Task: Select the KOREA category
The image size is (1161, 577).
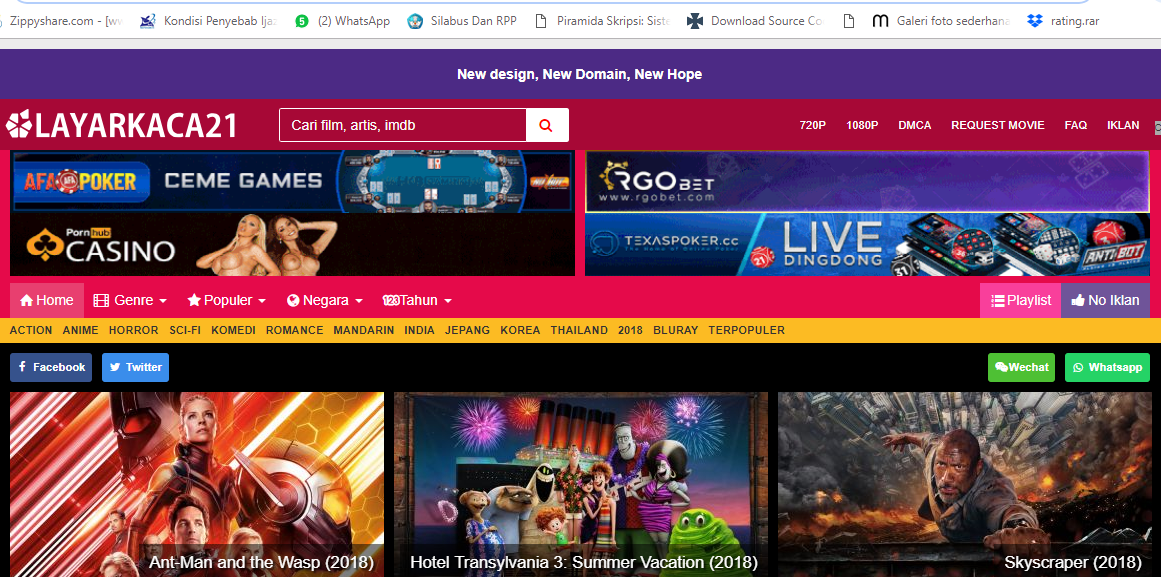Action: pos(521,330)
